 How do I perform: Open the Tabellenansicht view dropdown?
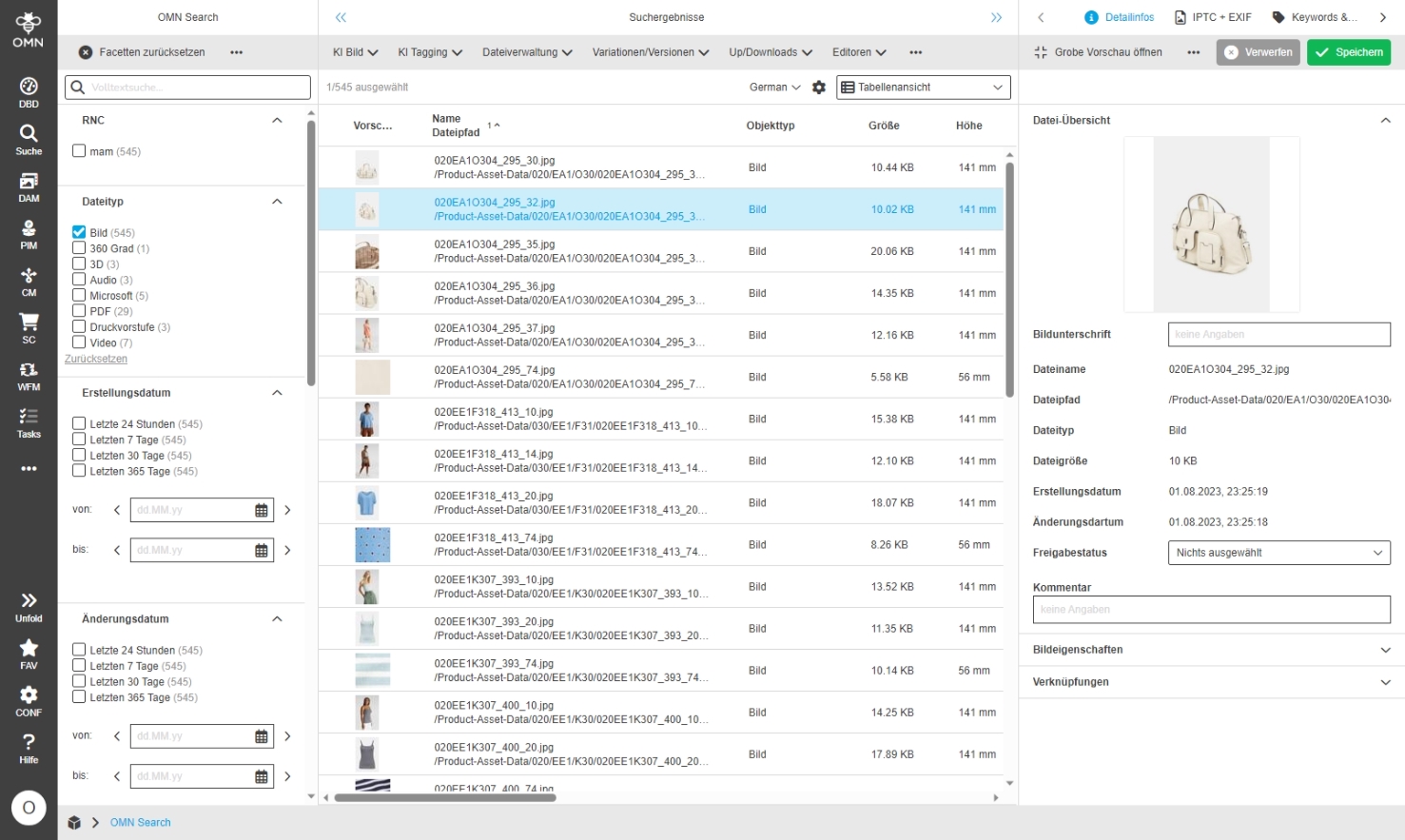point(923,88)
